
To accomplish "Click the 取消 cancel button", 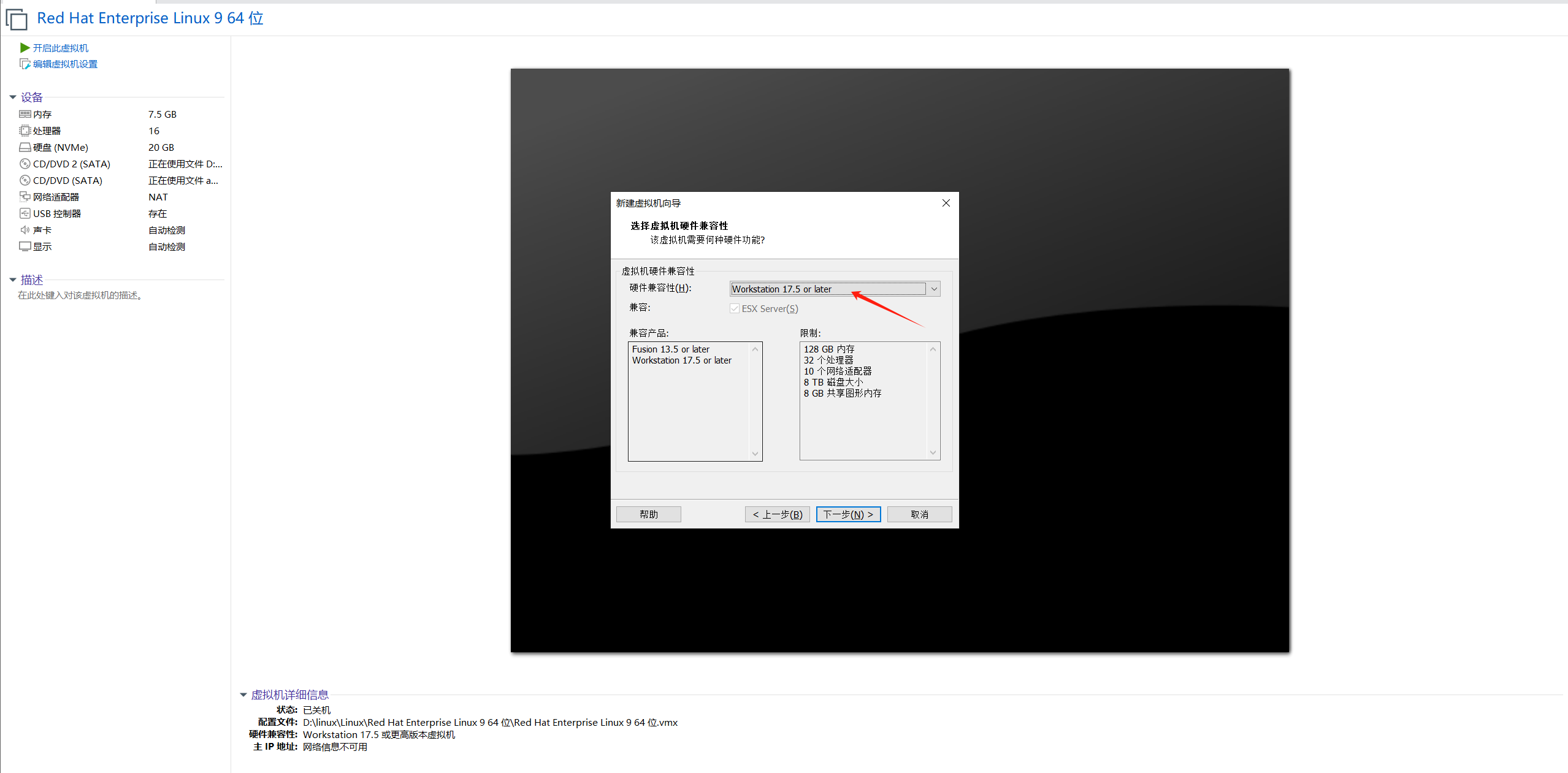I will [920, 514].
